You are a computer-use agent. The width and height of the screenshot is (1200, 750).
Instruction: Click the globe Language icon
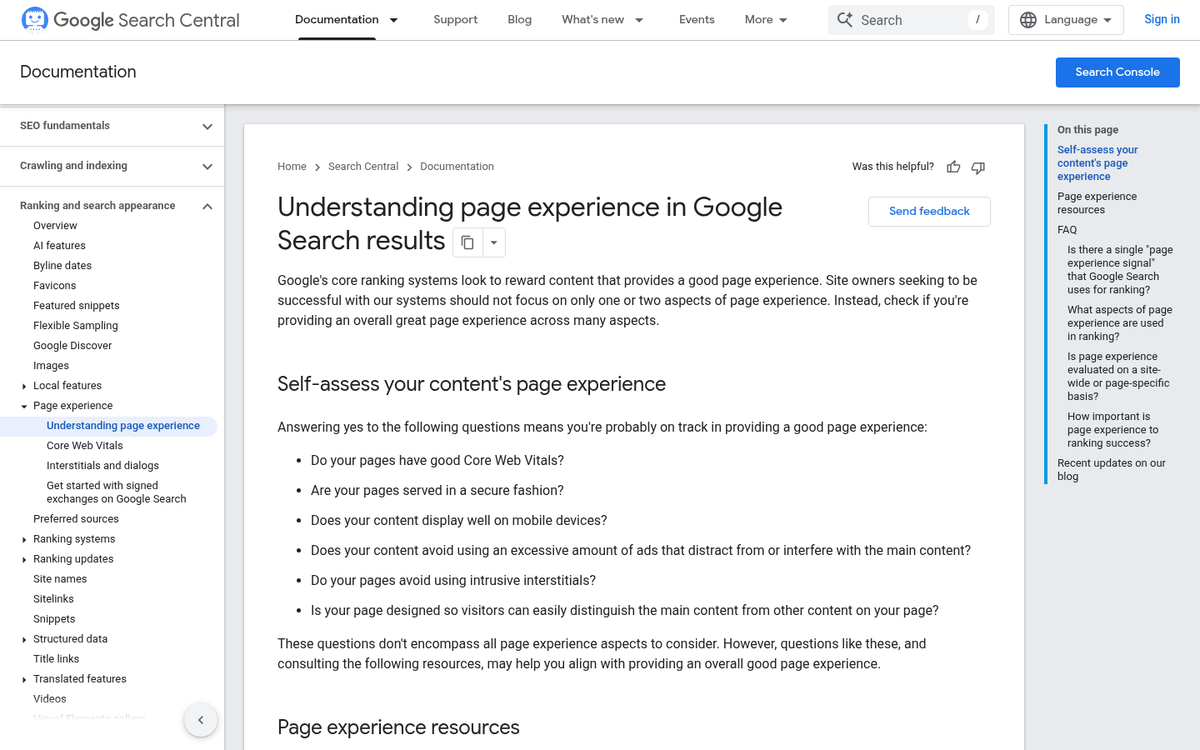1028,20
